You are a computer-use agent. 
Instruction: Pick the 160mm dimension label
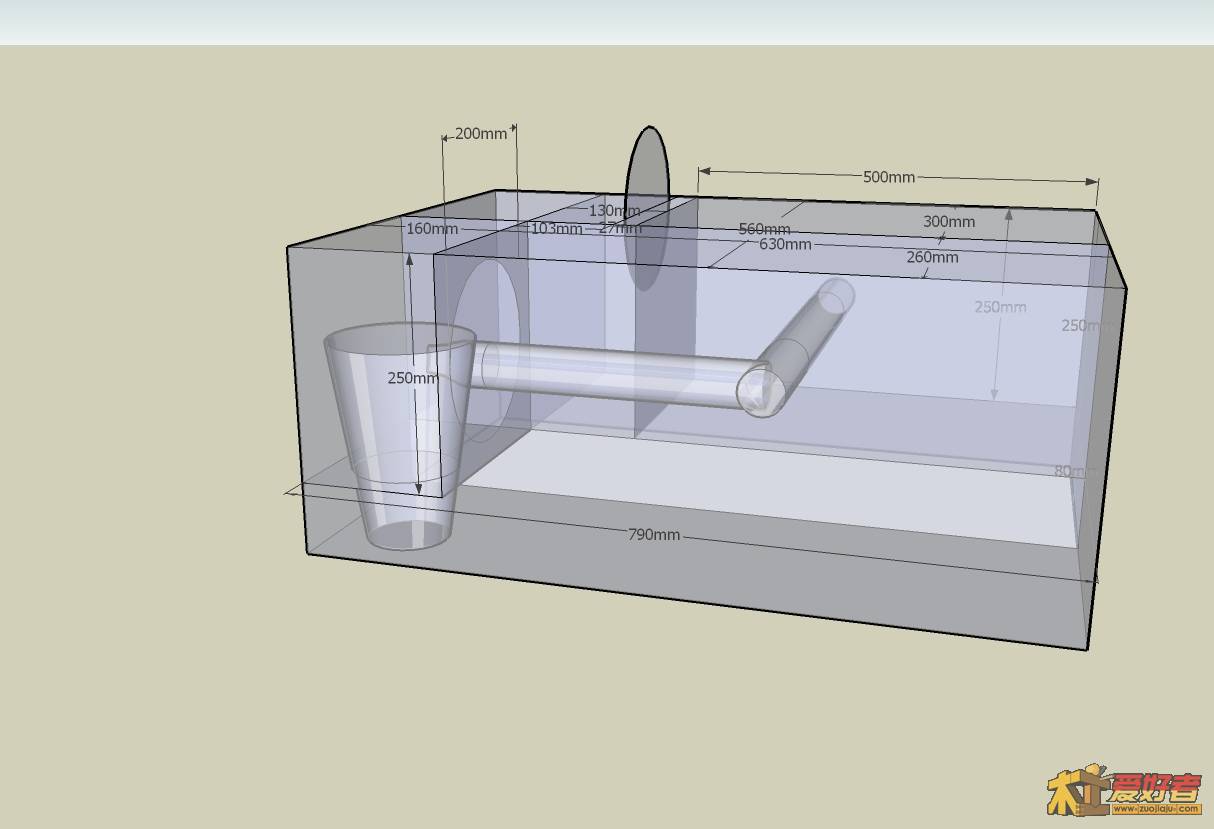pos(432,229)
